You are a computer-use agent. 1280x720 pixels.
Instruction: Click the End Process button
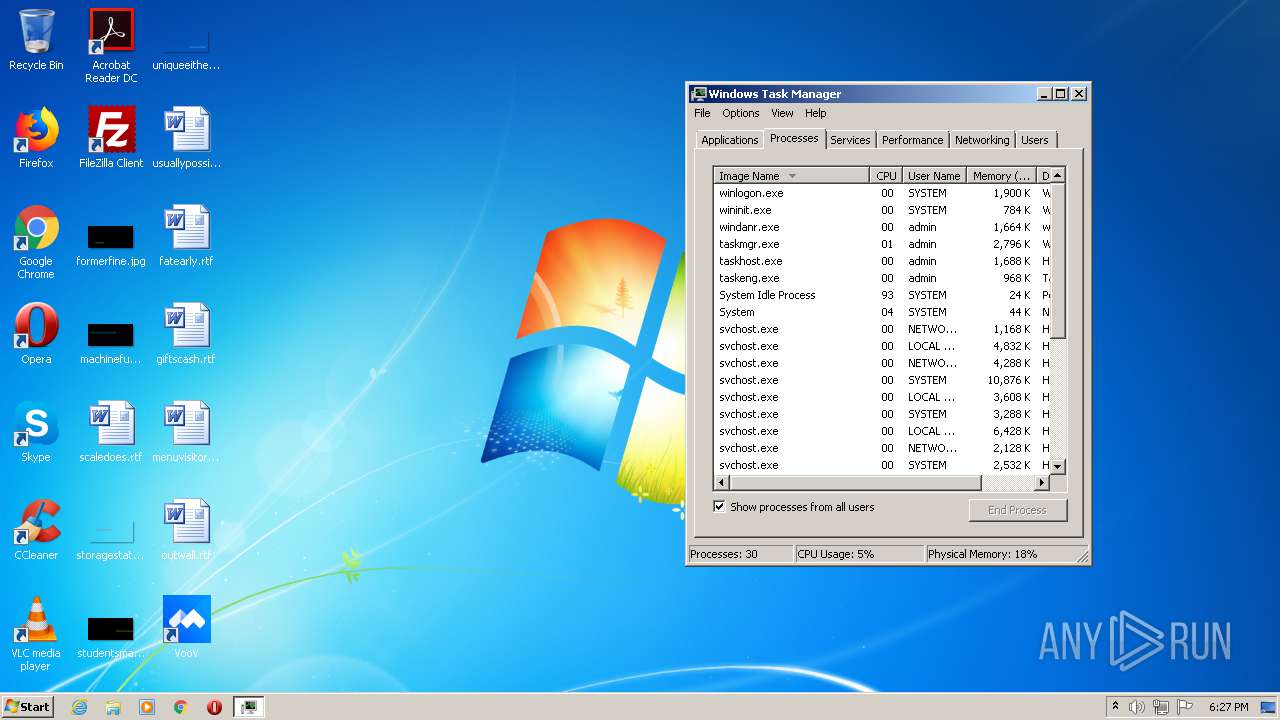[1018, 510]
